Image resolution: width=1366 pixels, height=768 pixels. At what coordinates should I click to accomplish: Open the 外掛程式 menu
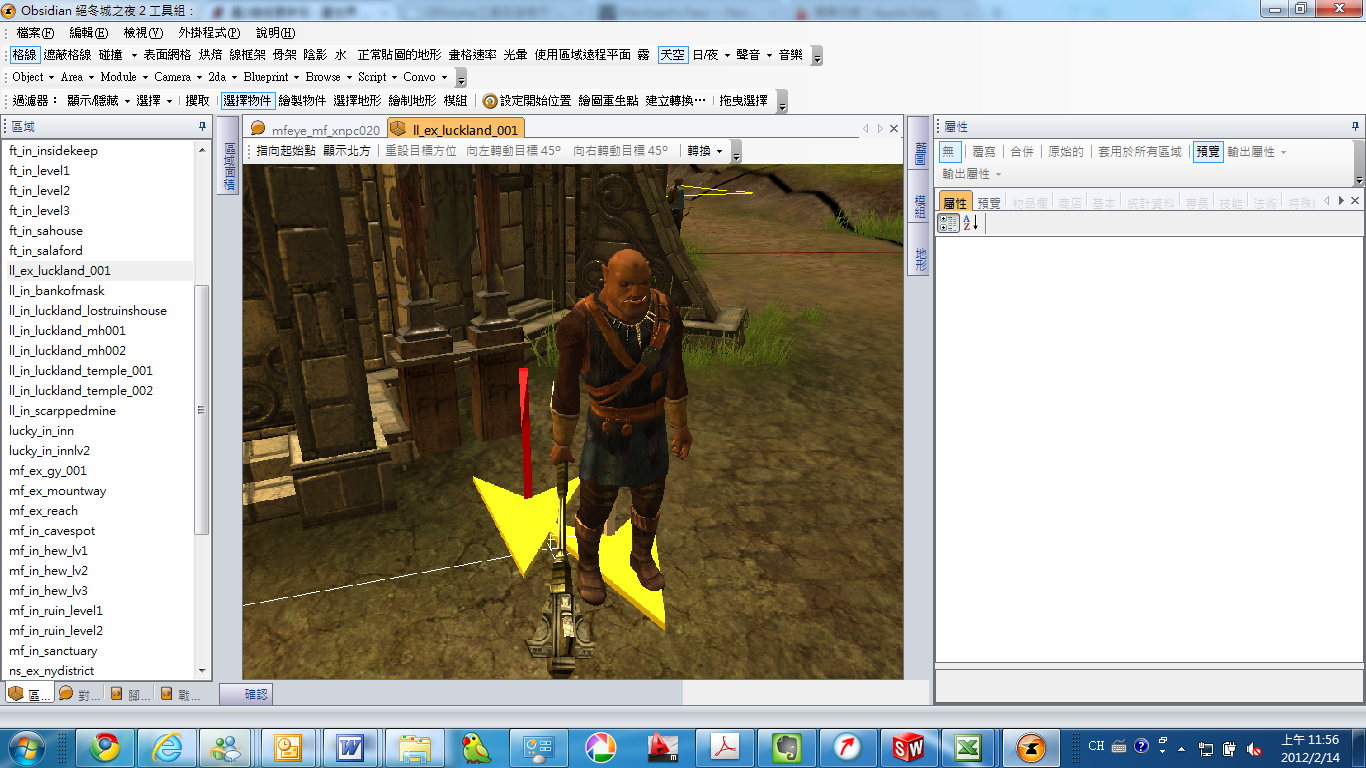point(209,33)
